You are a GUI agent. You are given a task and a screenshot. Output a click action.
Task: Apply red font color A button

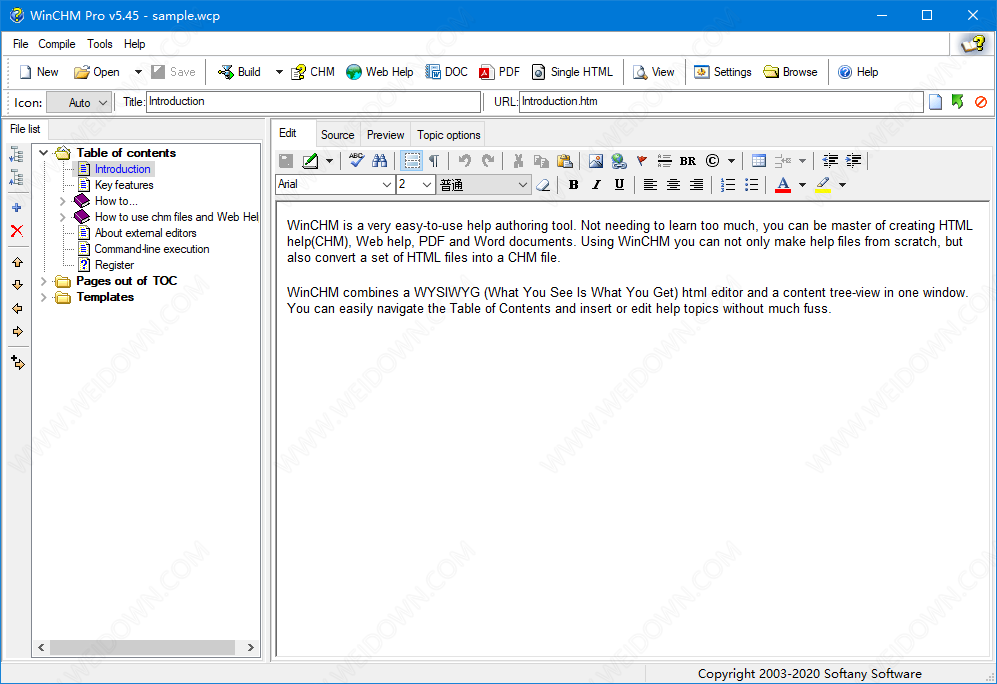pos(783,184)
